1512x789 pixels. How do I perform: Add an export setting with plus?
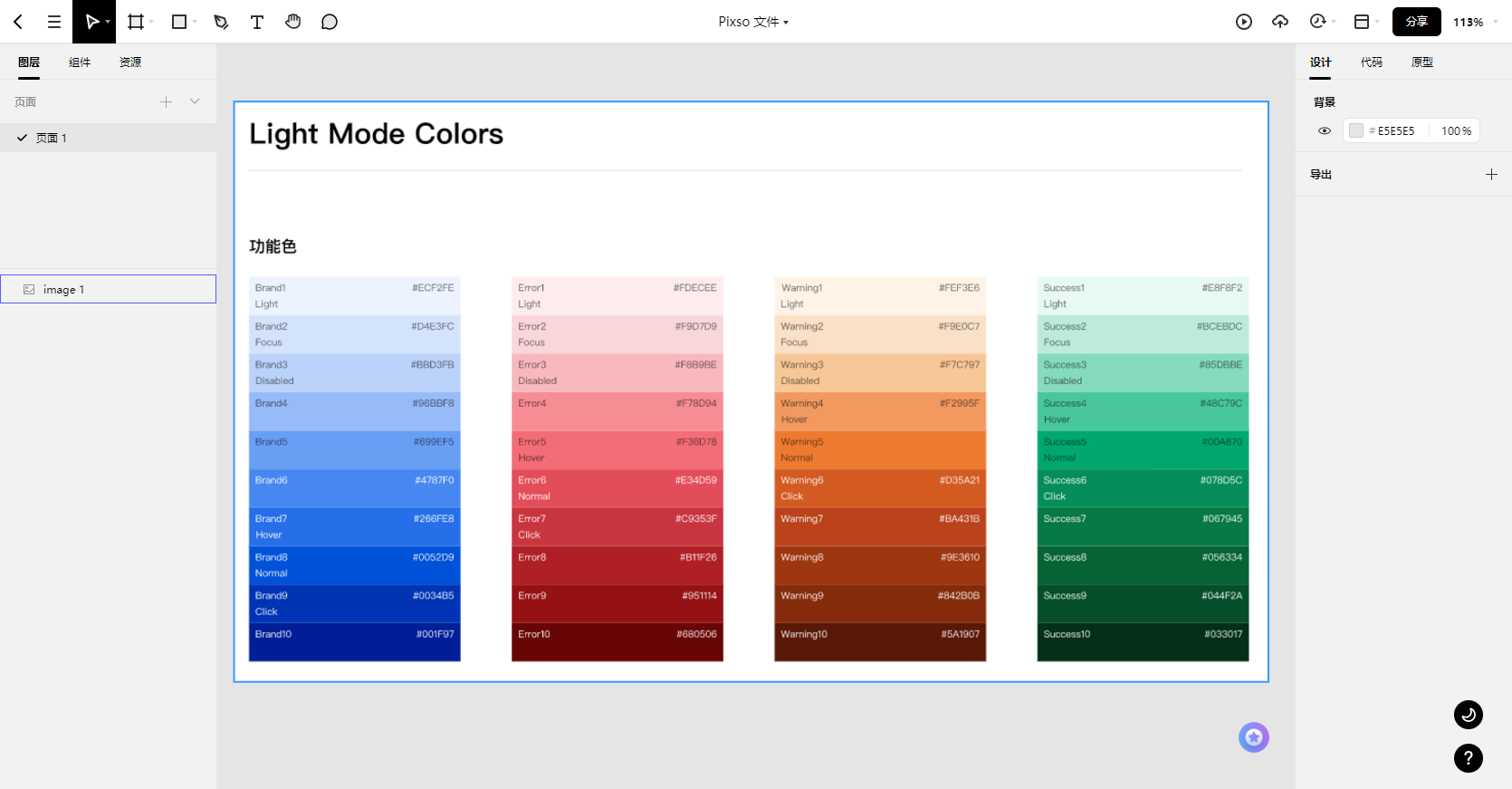[1491, 174]
